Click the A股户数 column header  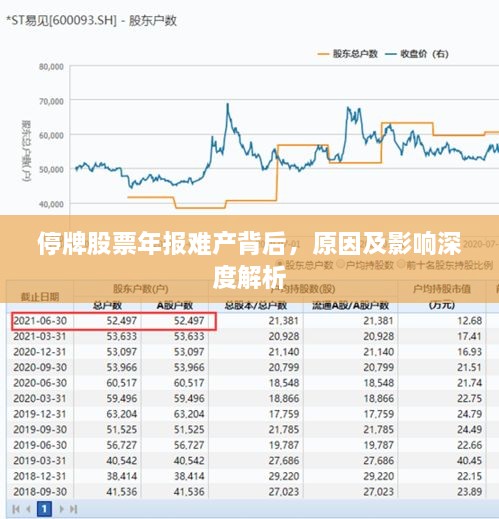click(175, 305)
